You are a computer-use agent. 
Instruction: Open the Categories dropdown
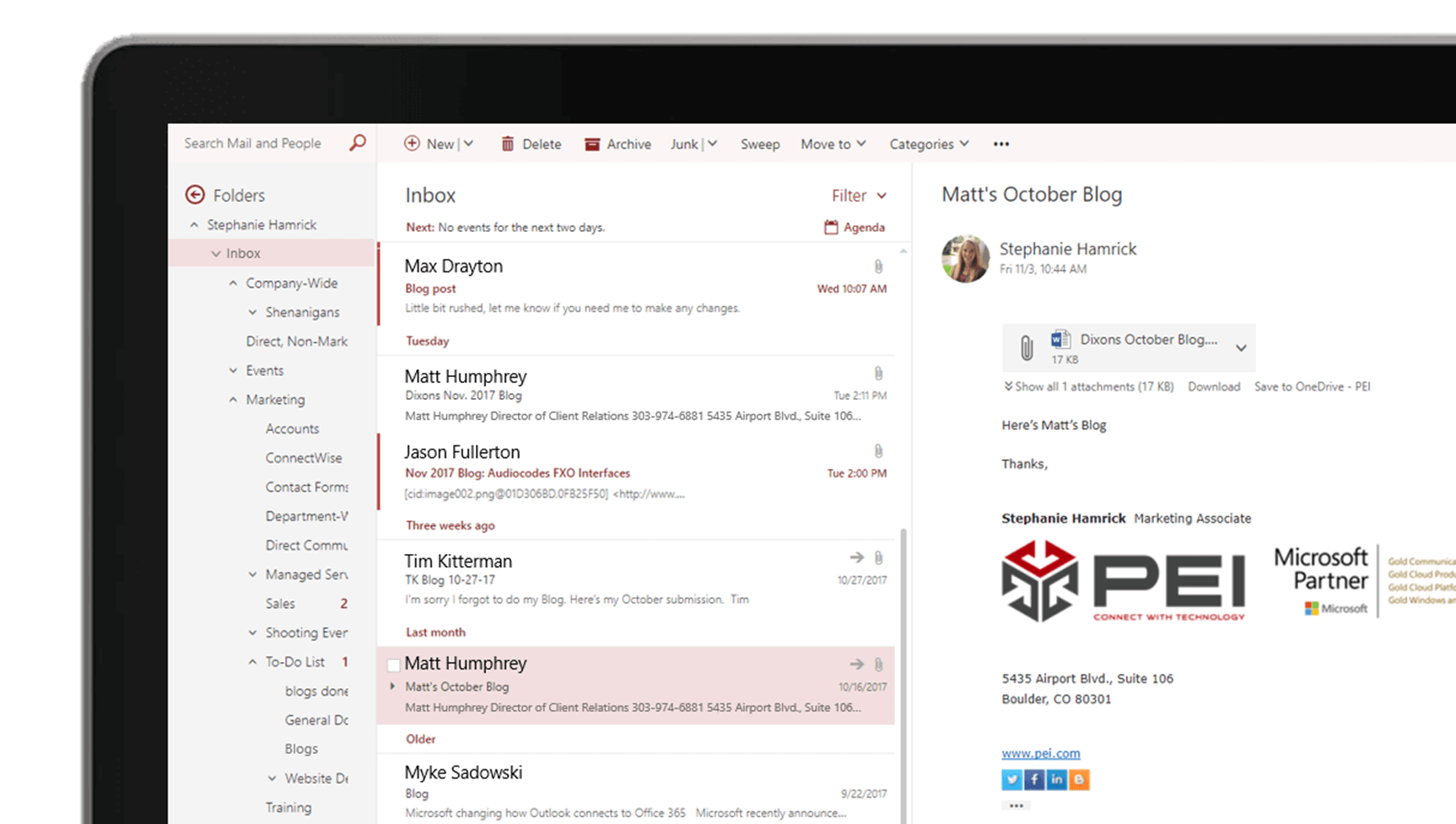929,144
